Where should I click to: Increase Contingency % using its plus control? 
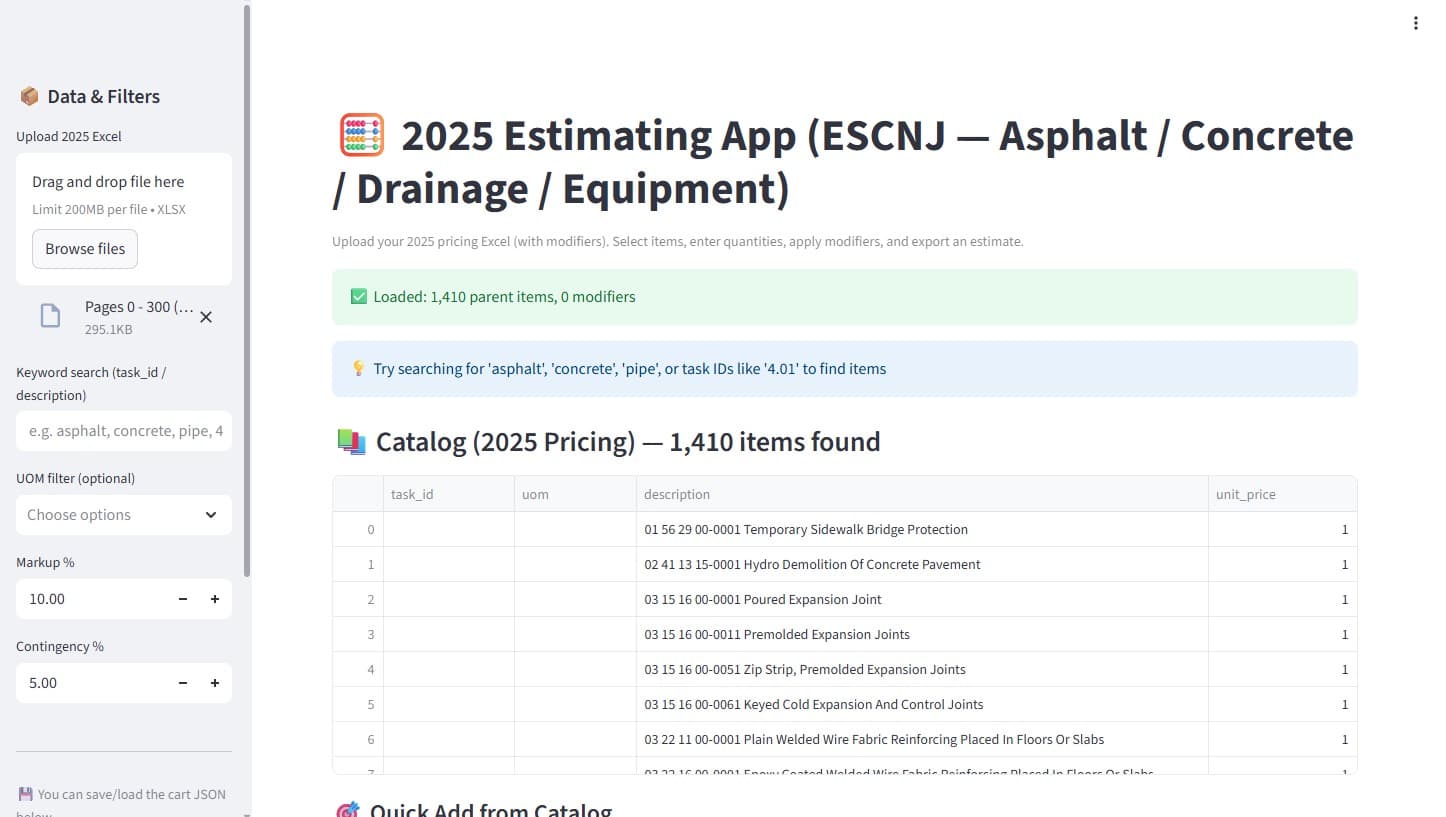coord(214,682)
